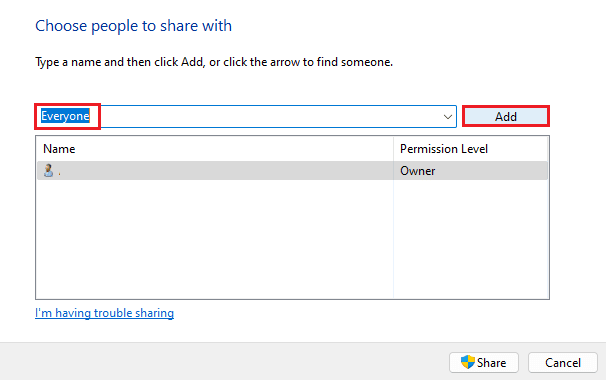Select the Owner user row icon
The image size is (606, 380).
[x=48, y=170]
